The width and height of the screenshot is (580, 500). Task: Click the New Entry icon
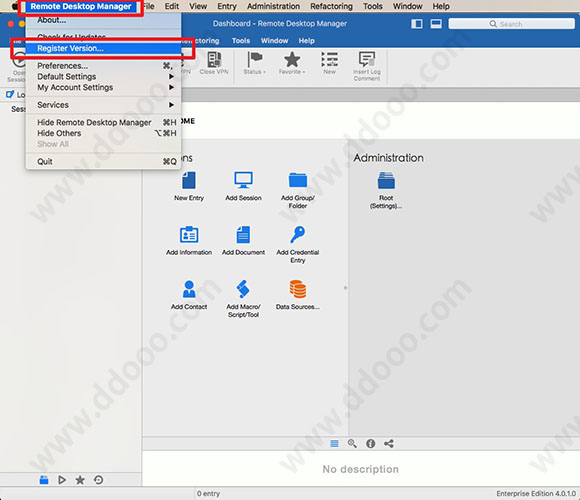189,180
